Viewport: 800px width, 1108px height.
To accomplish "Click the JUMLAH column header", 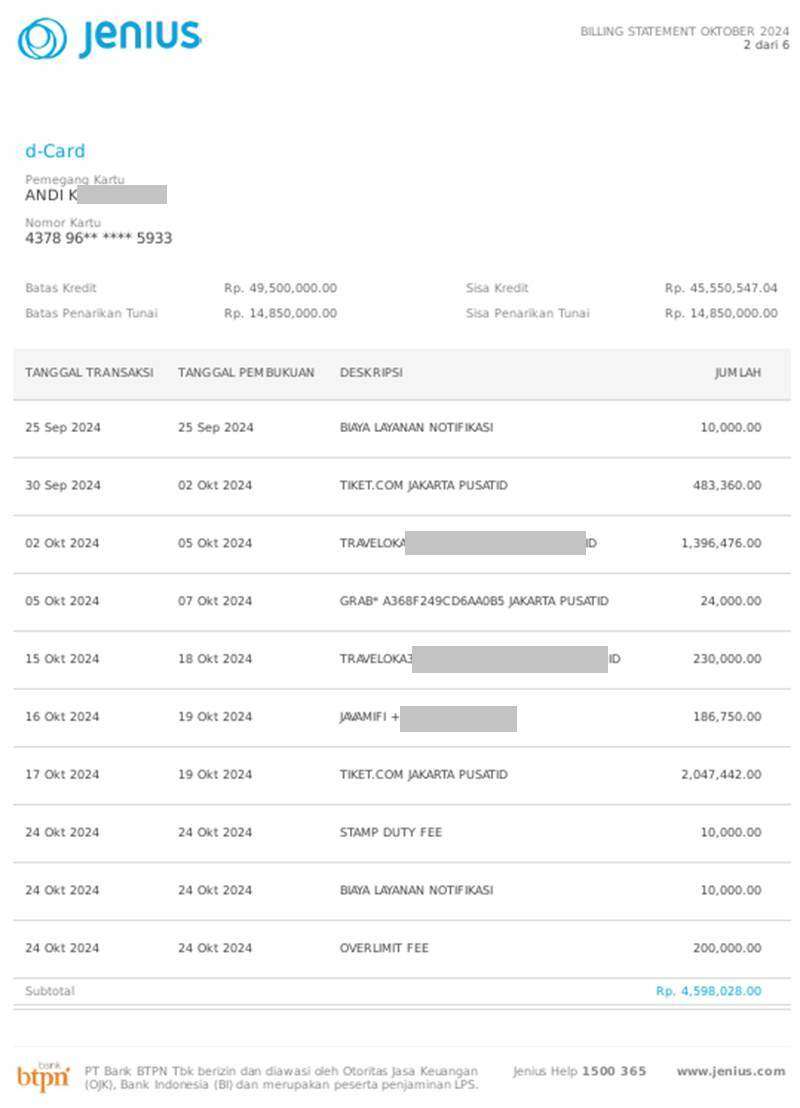I will (x=738, y=372).
